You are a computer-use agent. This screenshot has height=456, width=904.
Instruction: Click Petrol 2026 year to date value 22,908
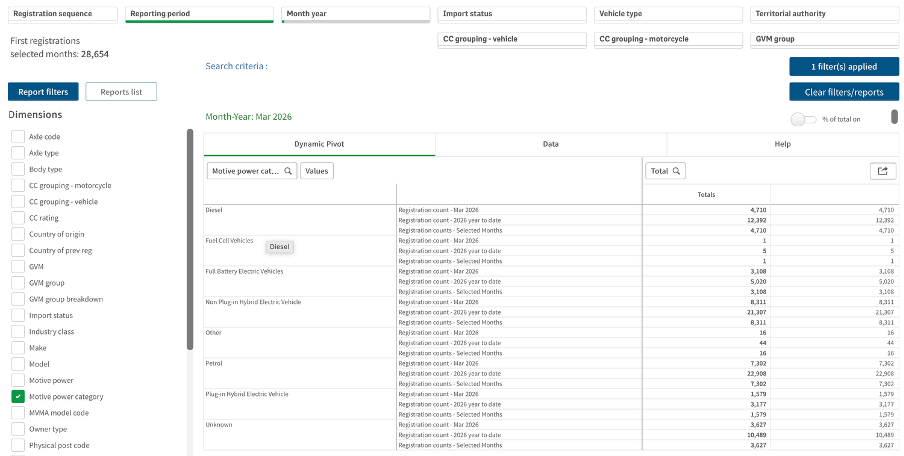pos(758,373)
